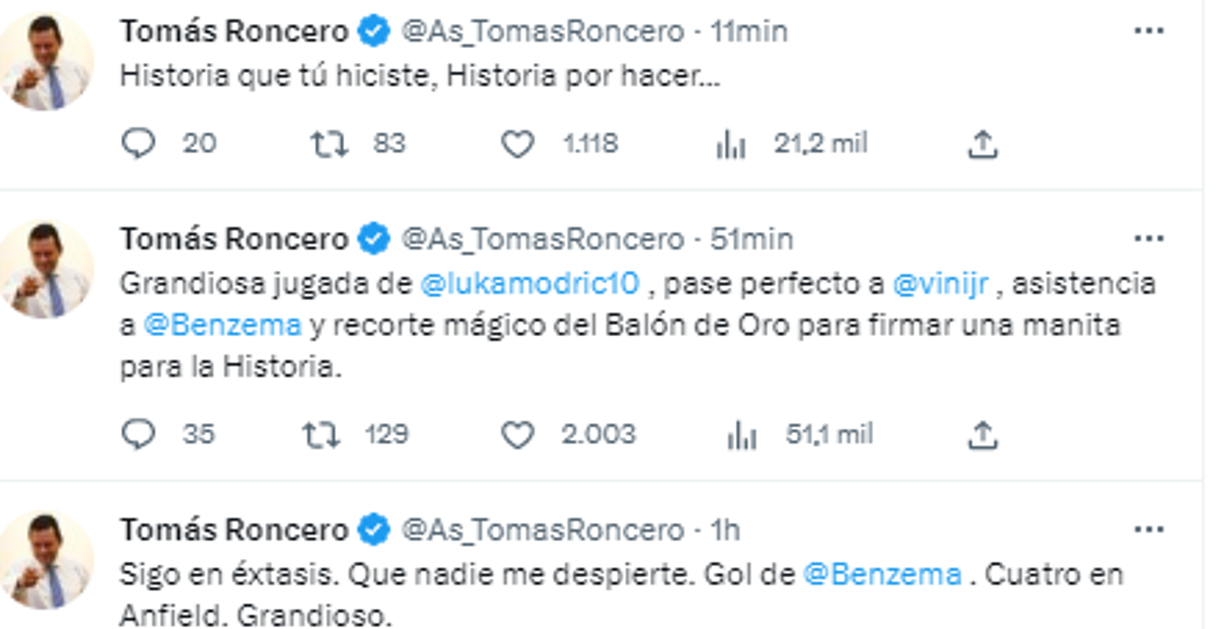Like the Historia que tú hiciste tweet
The image size is (1224, 629).
click(x=520, y=144)
